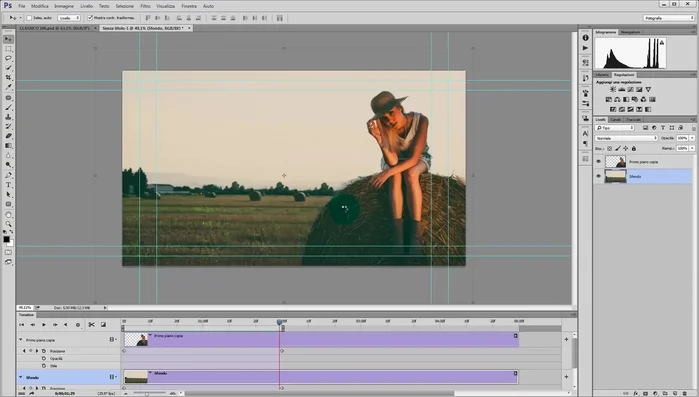The height and width of the screenshot is (397, 699).
Task: Open the Livello auto-select dropdown
Action: [x=69, y=18]
